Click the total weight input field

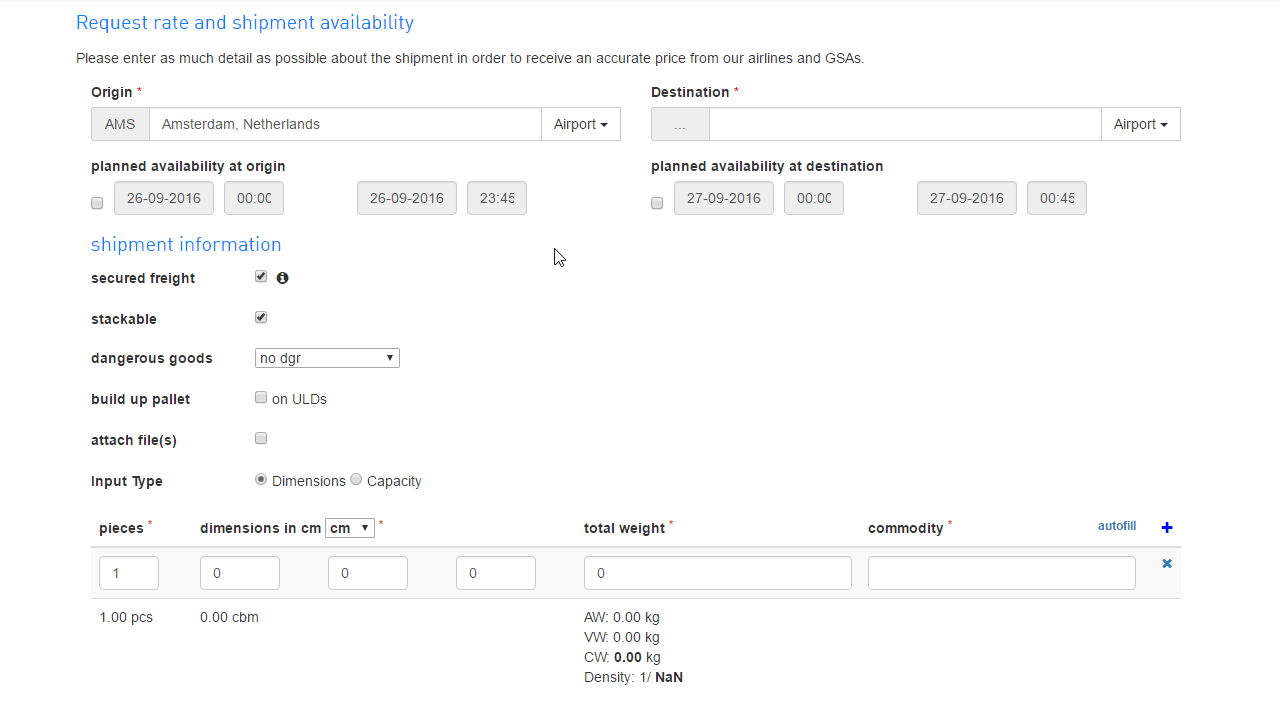click(717, 573)
